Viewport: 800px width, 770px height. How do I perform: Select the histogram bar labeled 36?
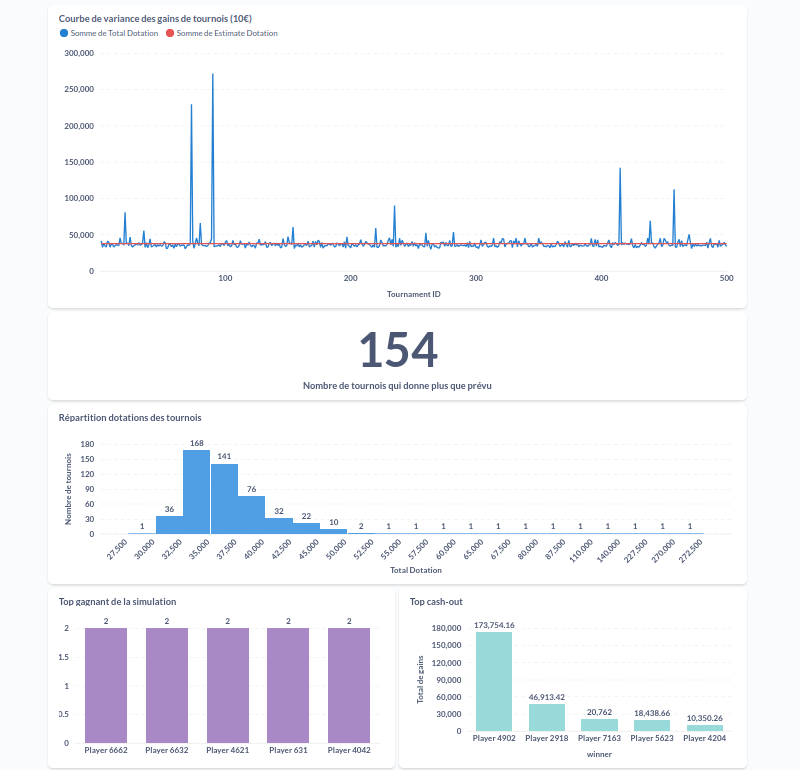(x=169, y=525)
